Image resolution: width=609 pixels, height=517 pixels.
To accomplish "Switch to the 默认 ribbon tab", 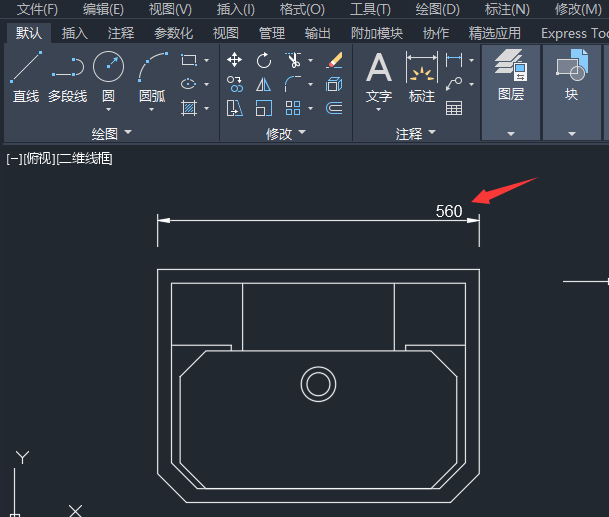I will [29, 33].
